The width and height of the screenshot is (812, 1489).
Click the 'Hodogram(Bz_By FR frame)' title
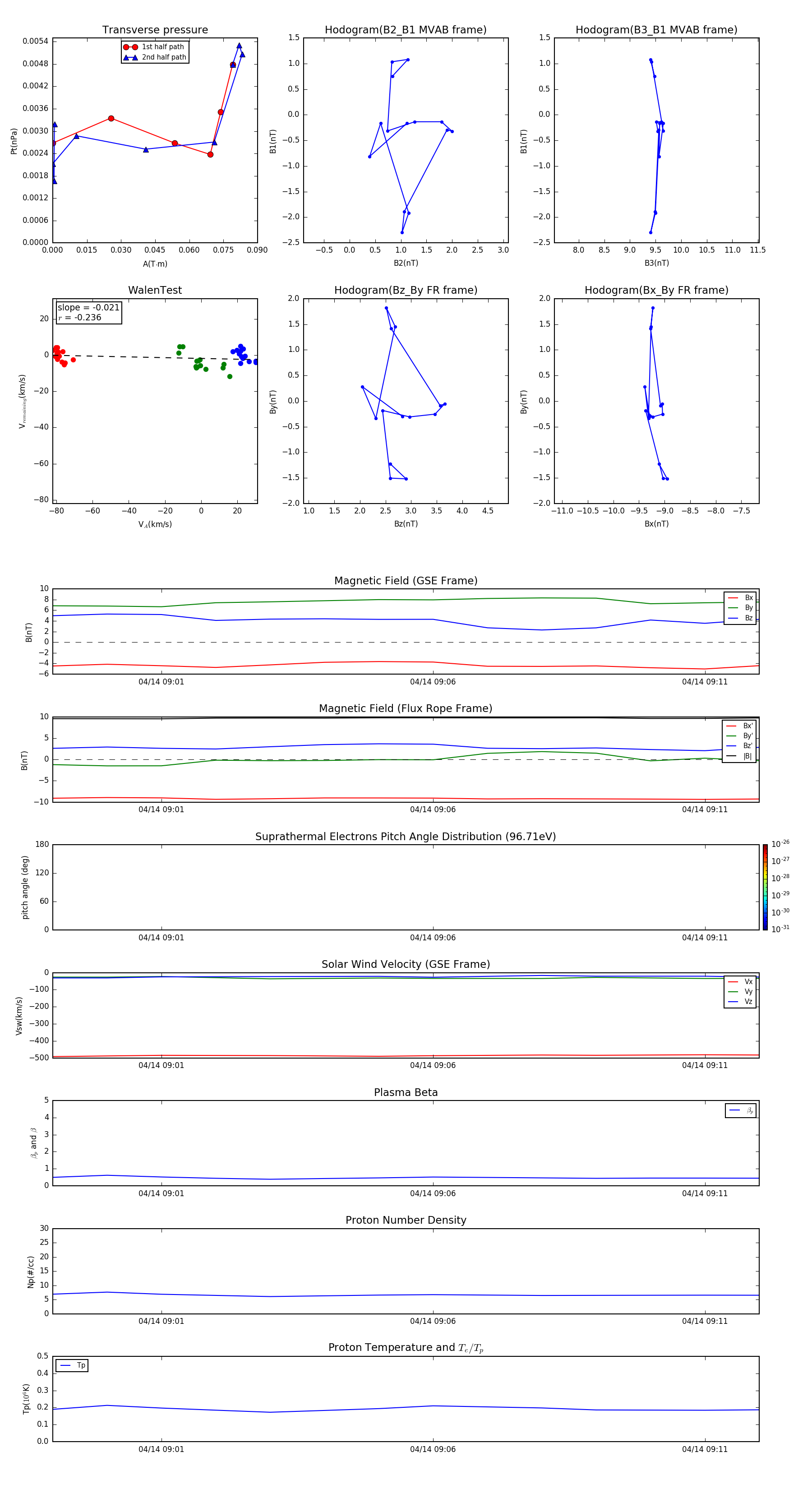pyautogui.click(x=406, y=290)
